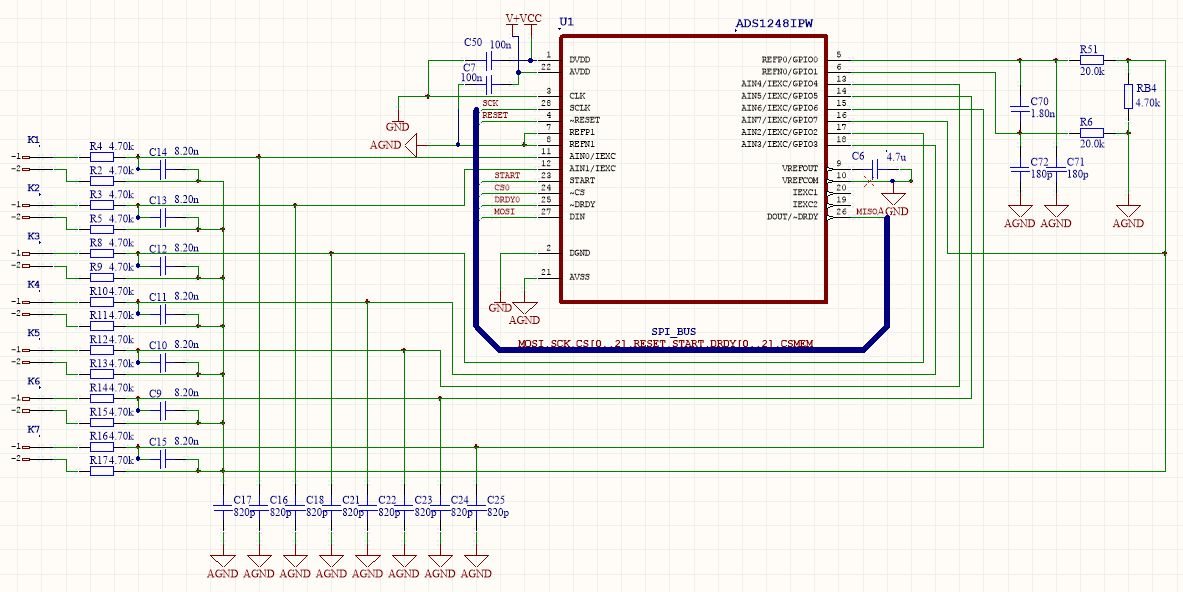
Task: Select capacitor C10 symbol
Action: [162, 362]
